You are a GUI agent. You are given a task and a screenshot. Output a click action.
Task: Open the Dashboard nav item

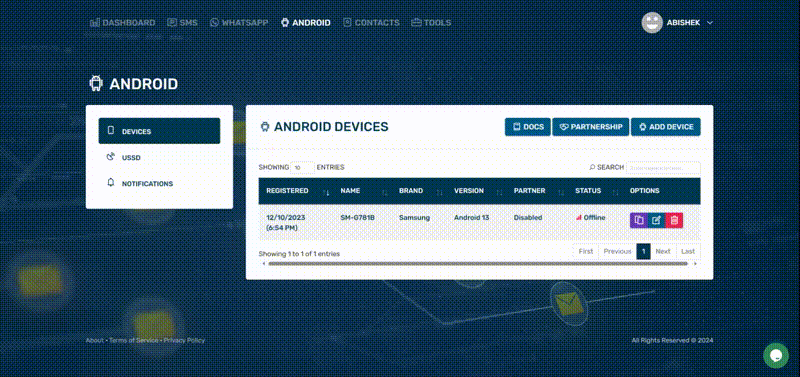(122, 23)
